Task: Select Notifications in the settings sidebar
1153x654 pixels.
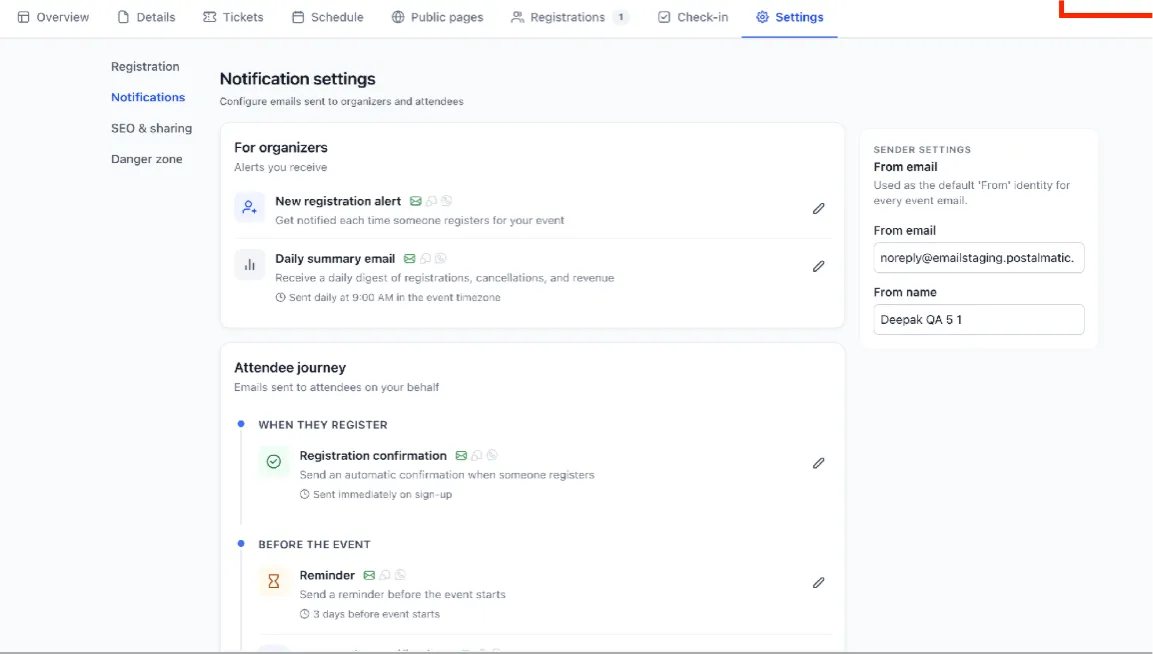Action: coord(148,97)
